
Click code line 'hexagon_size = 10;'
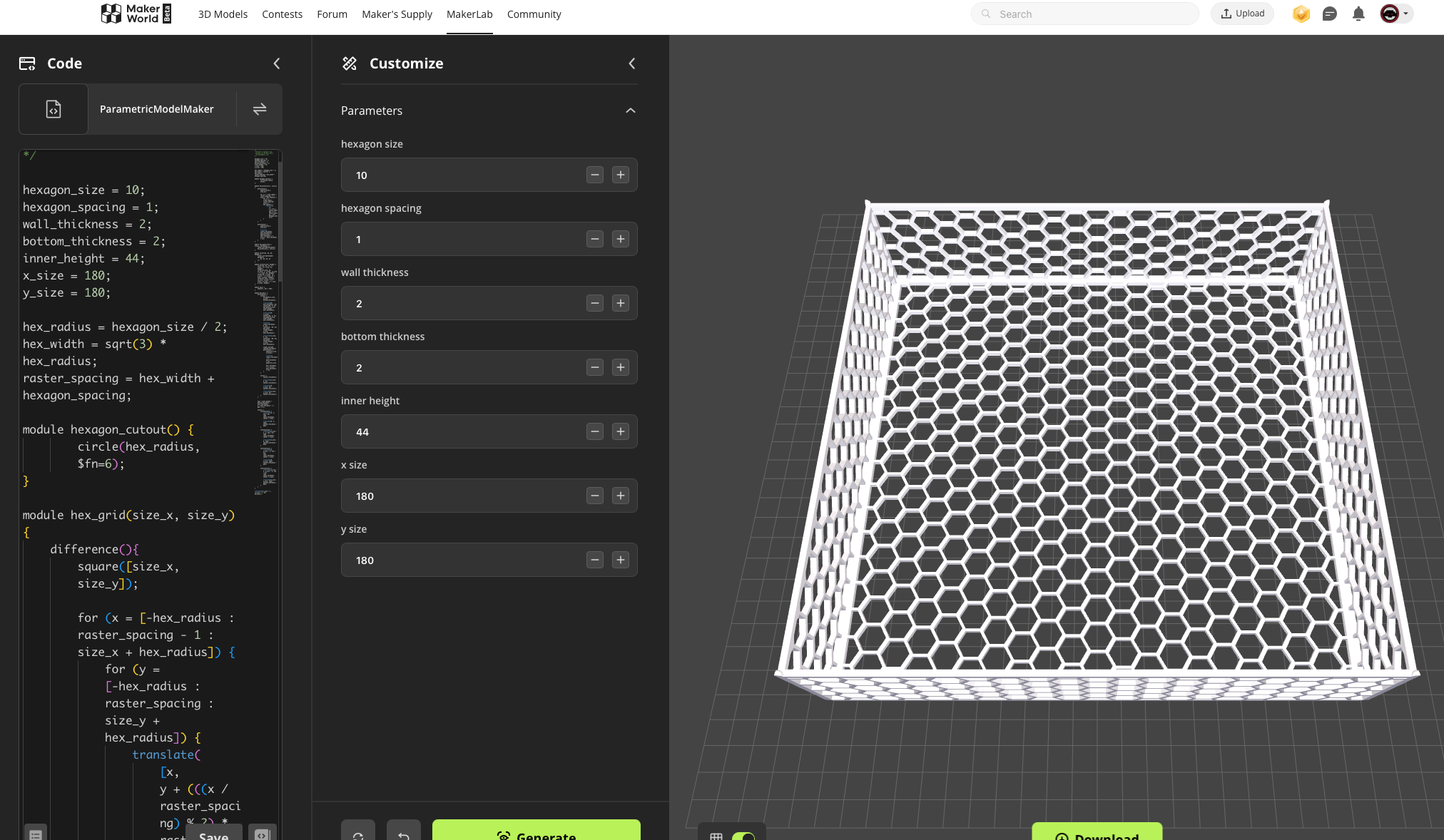click(83, 190)
